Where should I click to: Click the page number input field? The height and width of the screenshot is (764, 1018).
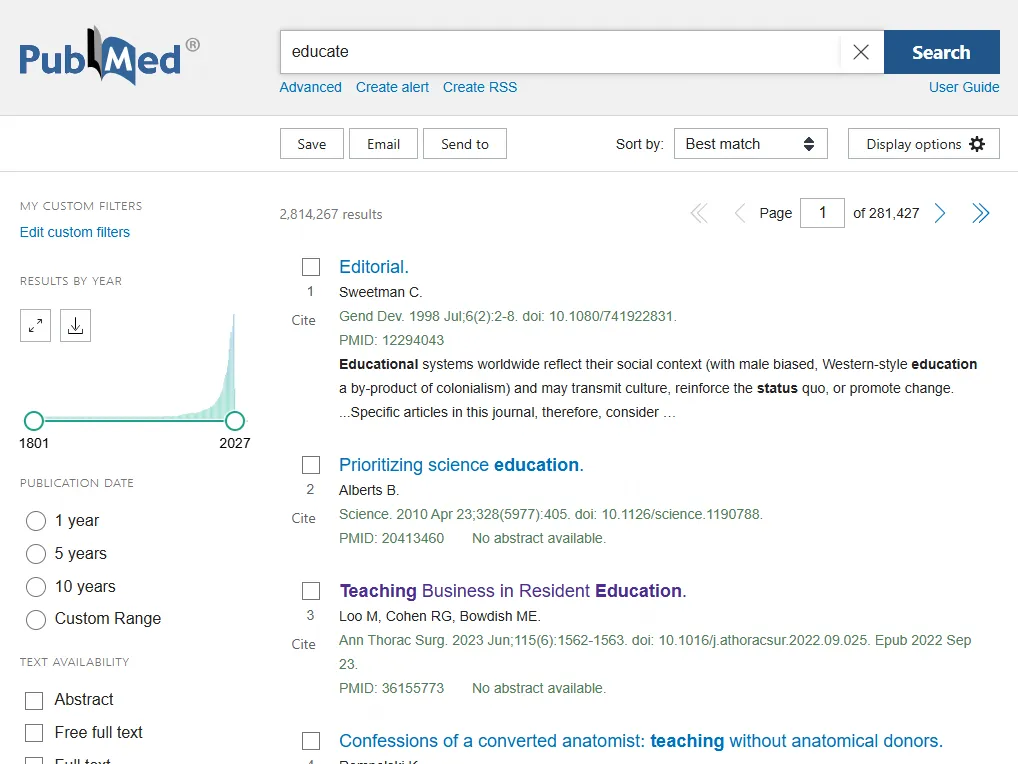pyautogui.click(x=822, y=213)
